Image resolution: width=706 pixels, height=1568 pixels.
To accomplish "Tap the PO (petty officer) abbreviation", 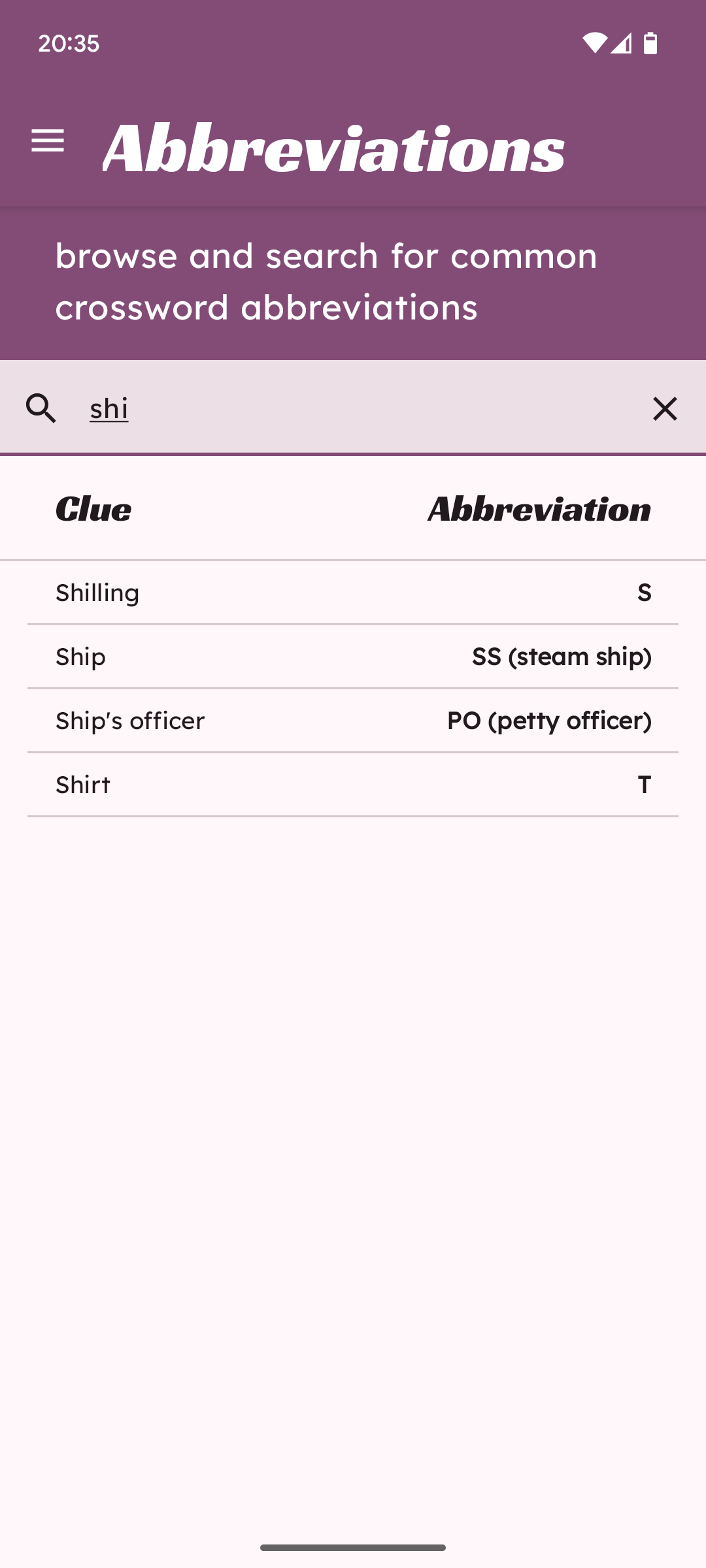I will 549,721.
